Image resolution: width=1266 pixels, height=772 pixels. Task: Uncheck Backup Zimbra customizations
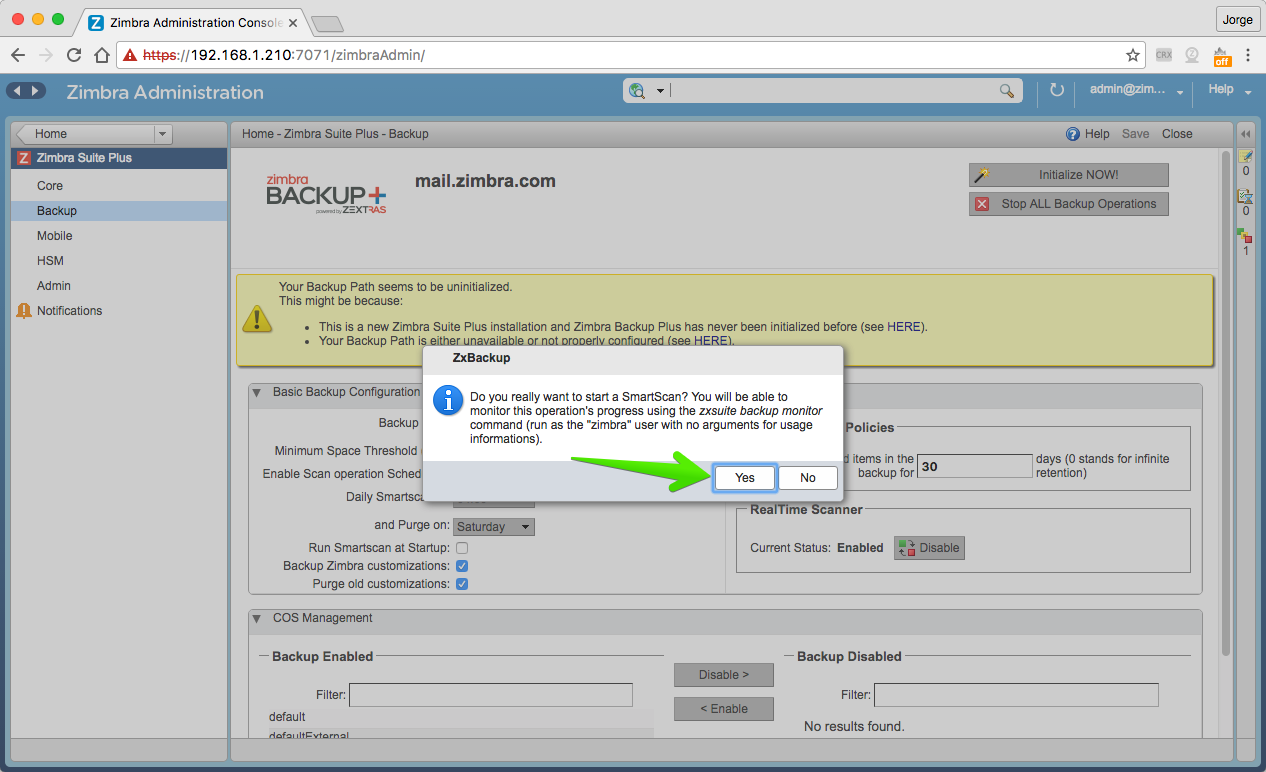tap(462, 566)
